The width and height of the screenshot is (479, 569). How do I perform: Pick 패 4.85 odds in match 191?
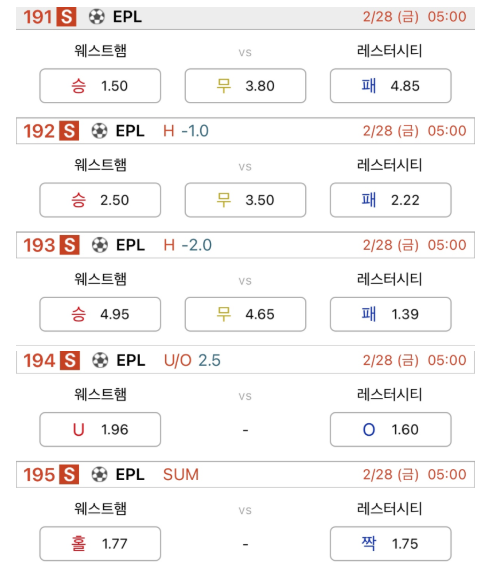390,86
